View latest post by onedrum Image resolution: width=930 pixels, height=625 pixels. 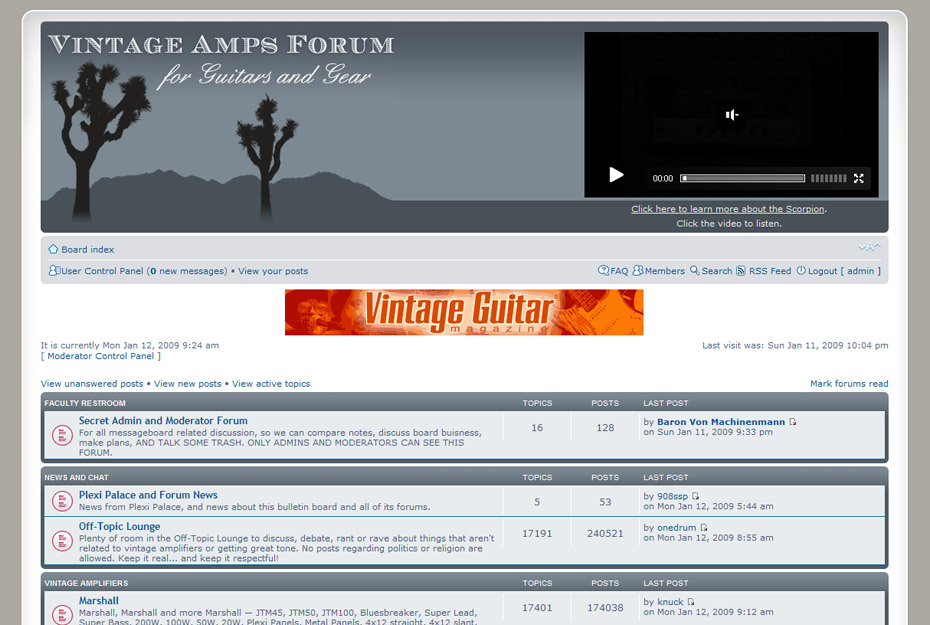pyautogui.click(x=703, y=528)
